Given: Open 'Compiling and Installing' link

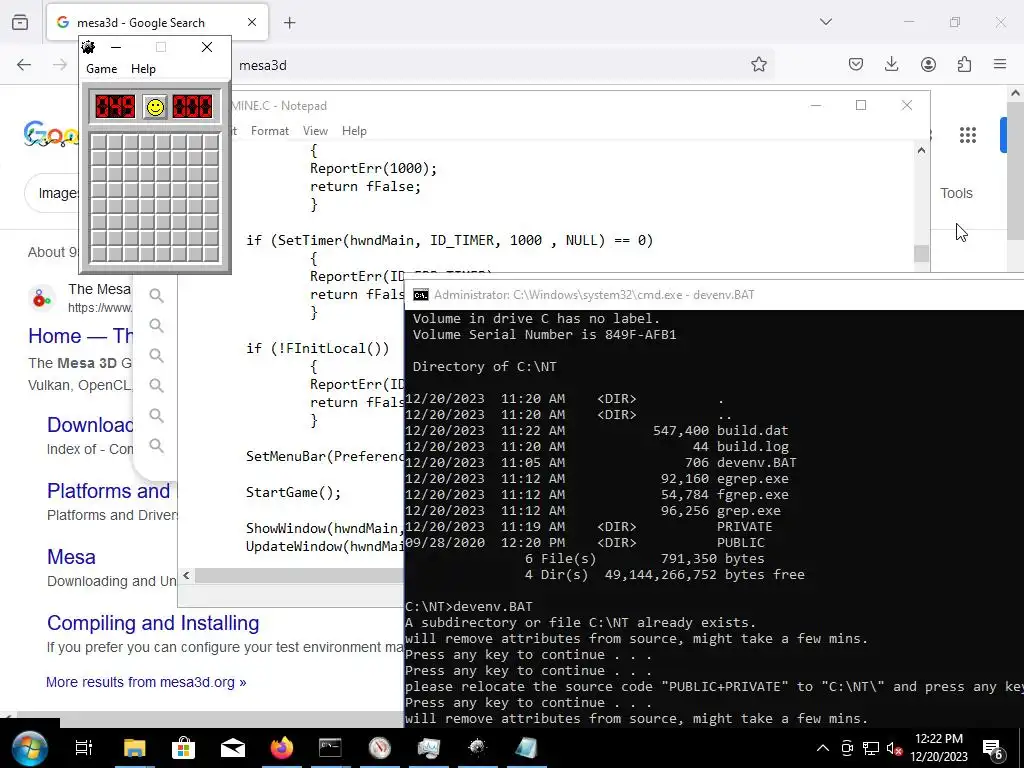Looking at the screenshot, I should [x=153, y=623].
